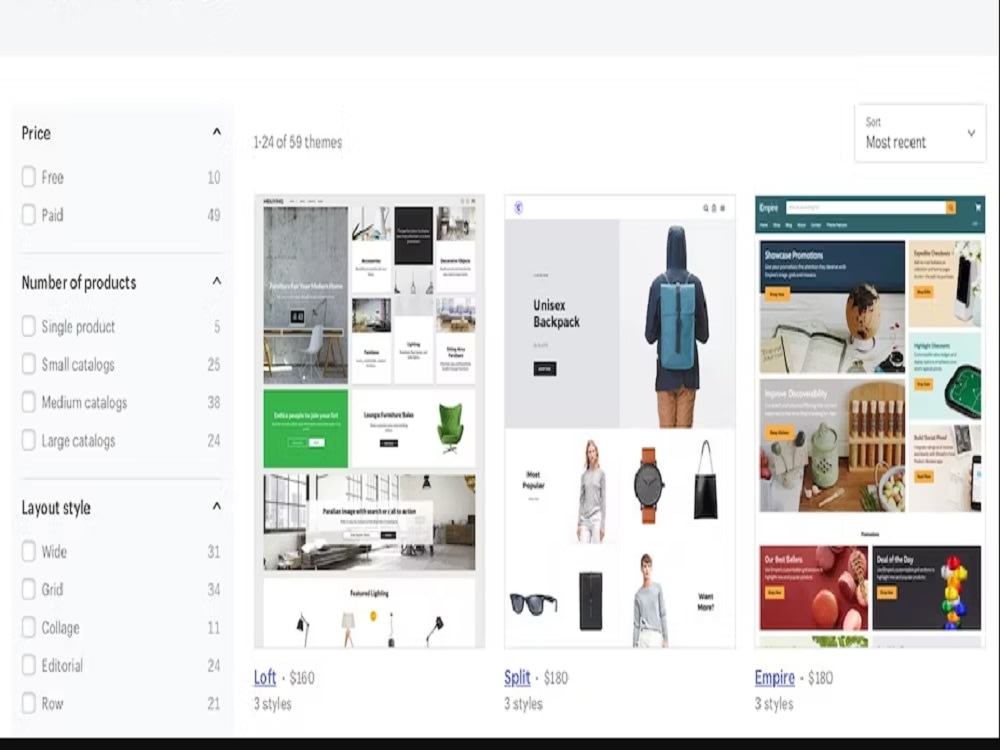
Task: Collapse the Number of products section
Action: tap(216, 281)
